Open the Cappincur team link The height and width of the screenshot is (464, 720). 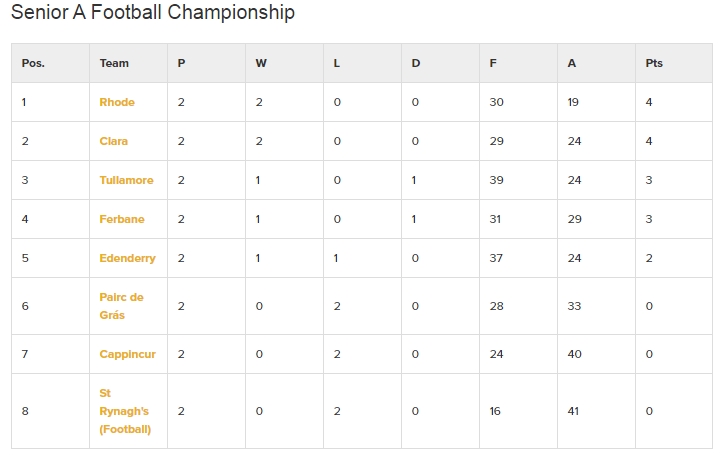pyautogui.click(x=127, y=354)
